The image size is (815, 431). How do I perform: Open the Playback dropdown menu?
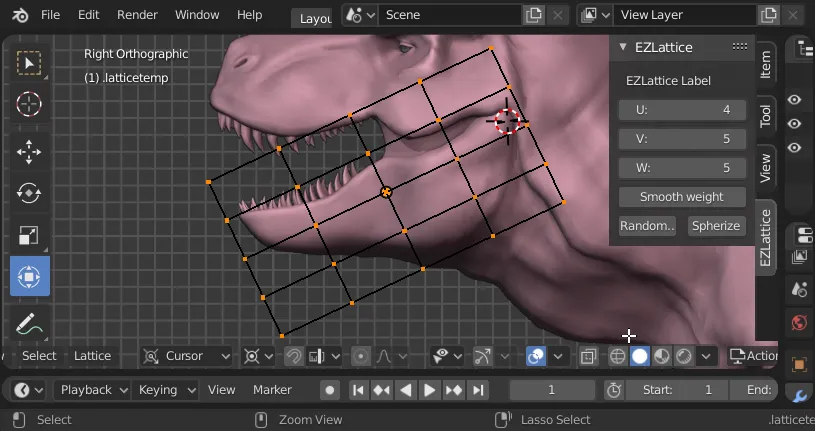92,390
